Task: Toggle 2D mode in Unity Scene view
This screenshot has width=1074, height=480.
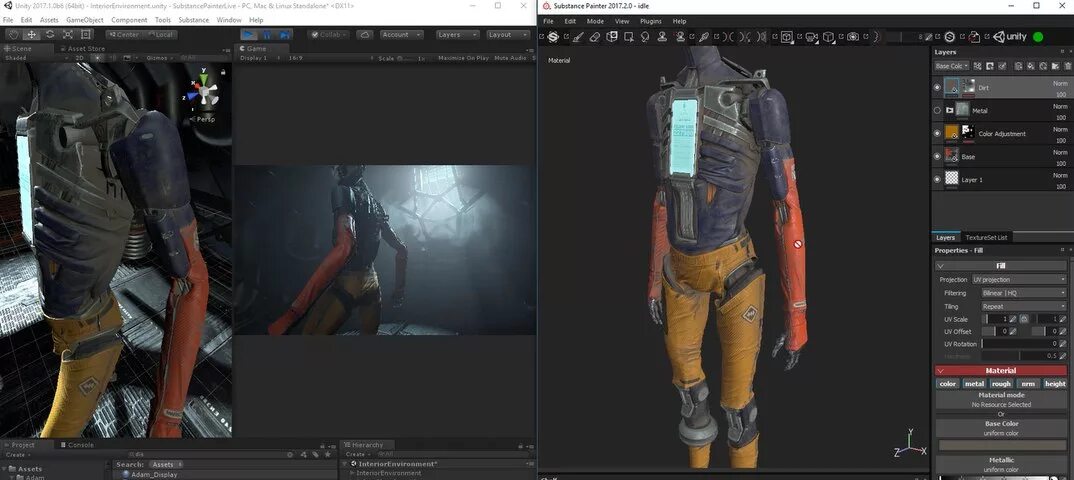Action: click(x=79, y=58)
